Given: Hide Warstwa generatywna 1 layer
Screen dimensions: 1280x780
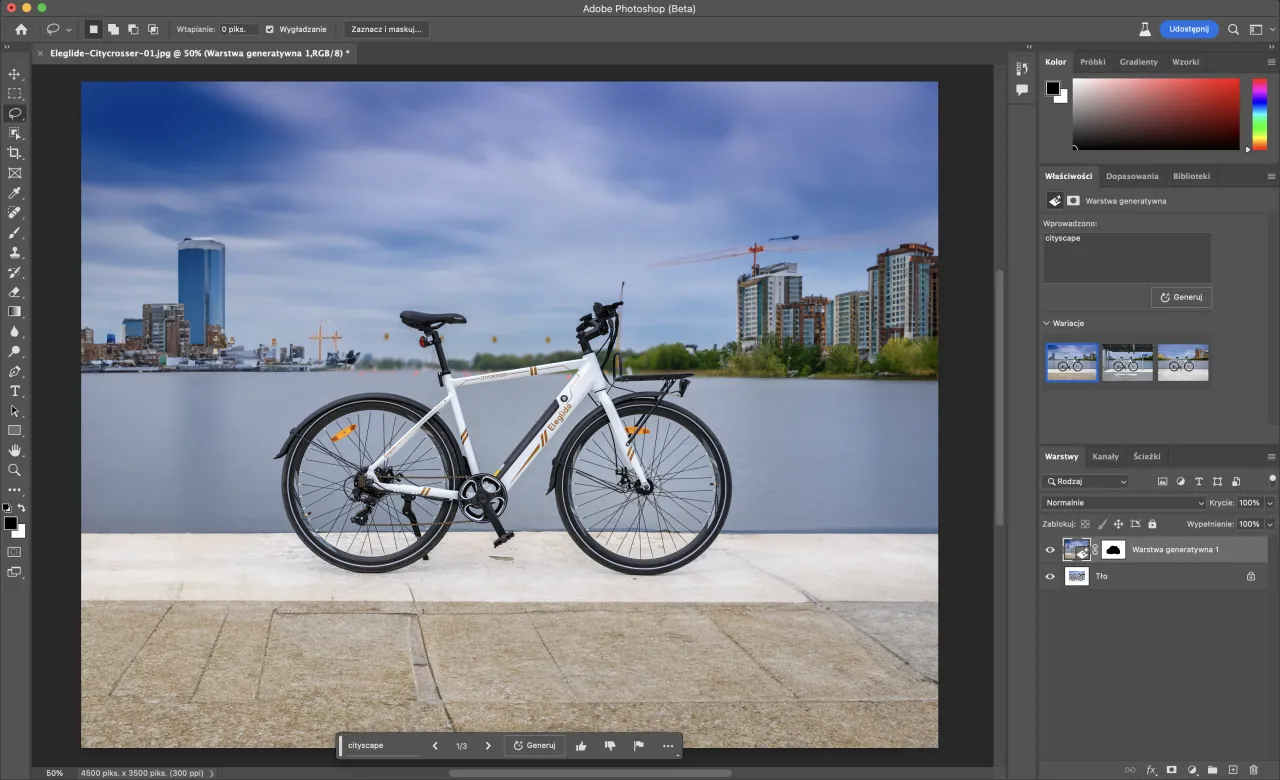Looking at the screenshot, I should tap(1050, 549).
